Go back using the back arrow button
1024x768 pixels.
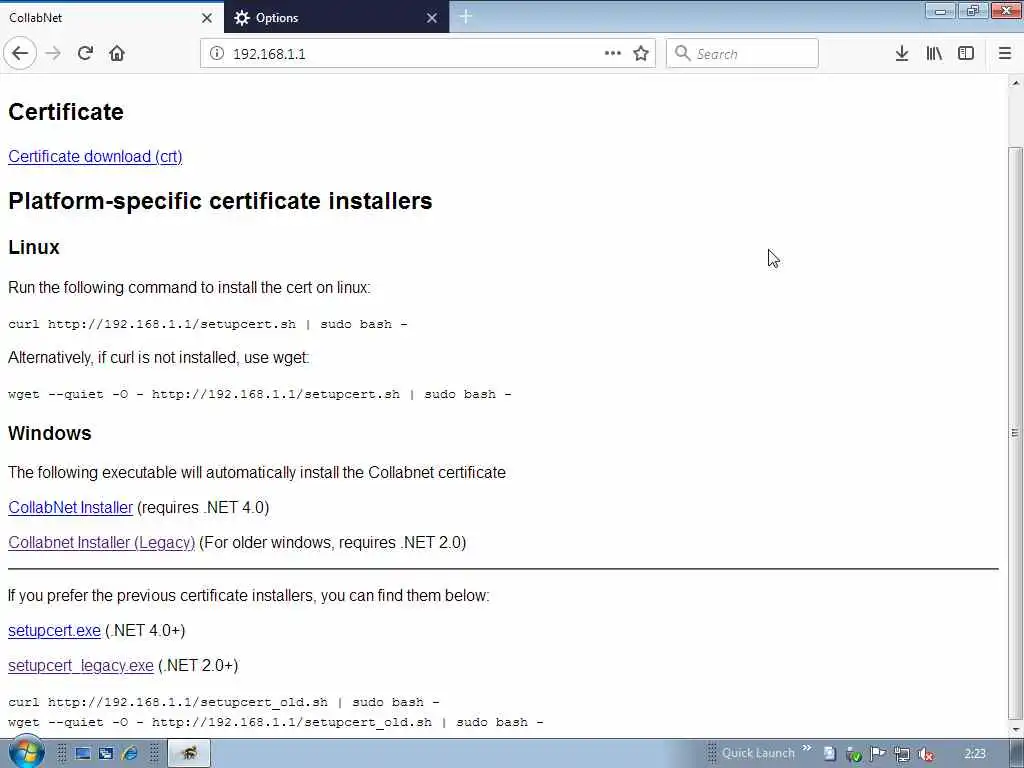[x=20, y=53]
